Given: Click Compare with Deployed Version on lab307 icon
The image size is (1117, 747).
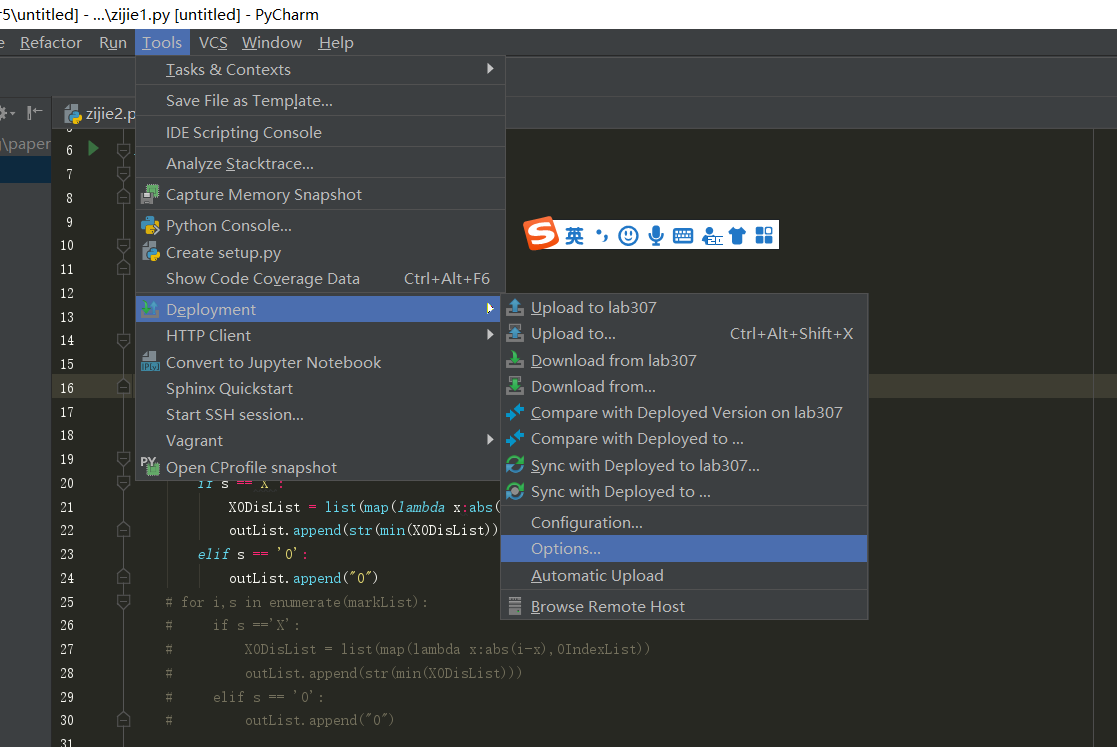Looking at the screenshot, I should (515, 412).
